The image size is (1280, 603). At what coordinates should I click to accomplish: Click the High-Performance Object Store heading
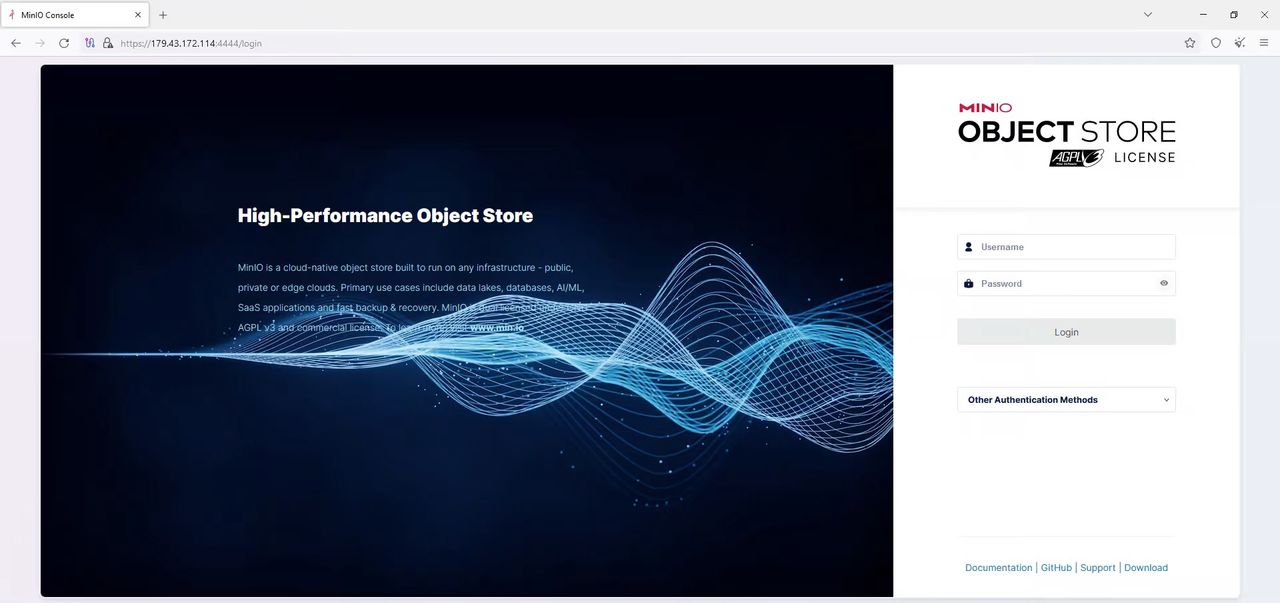coord(385,216)
